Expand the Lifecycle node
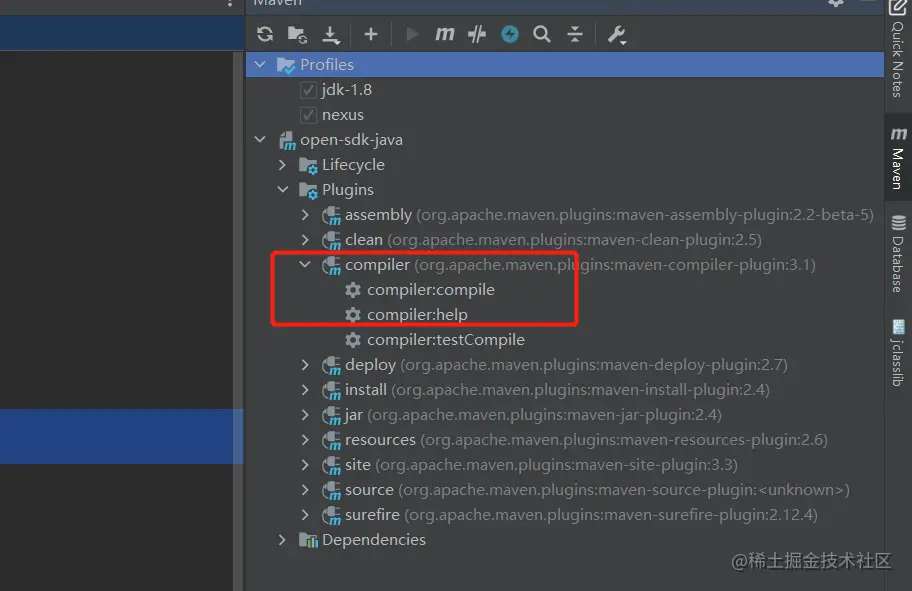The width and height of the screenshot is (912, 591). click(x=283, y=165)
